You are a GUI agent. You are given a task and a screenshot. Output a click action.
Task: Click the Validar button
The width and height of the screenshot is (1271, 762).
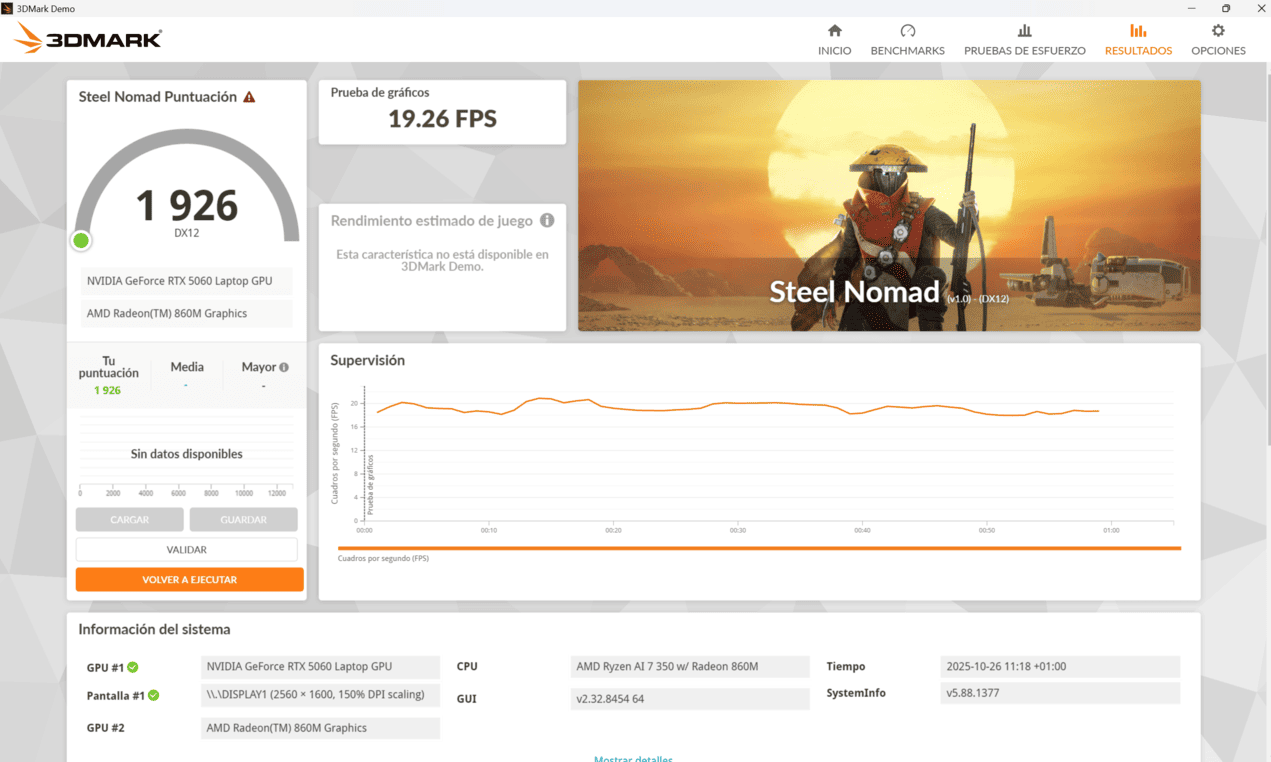click(187, 549)
